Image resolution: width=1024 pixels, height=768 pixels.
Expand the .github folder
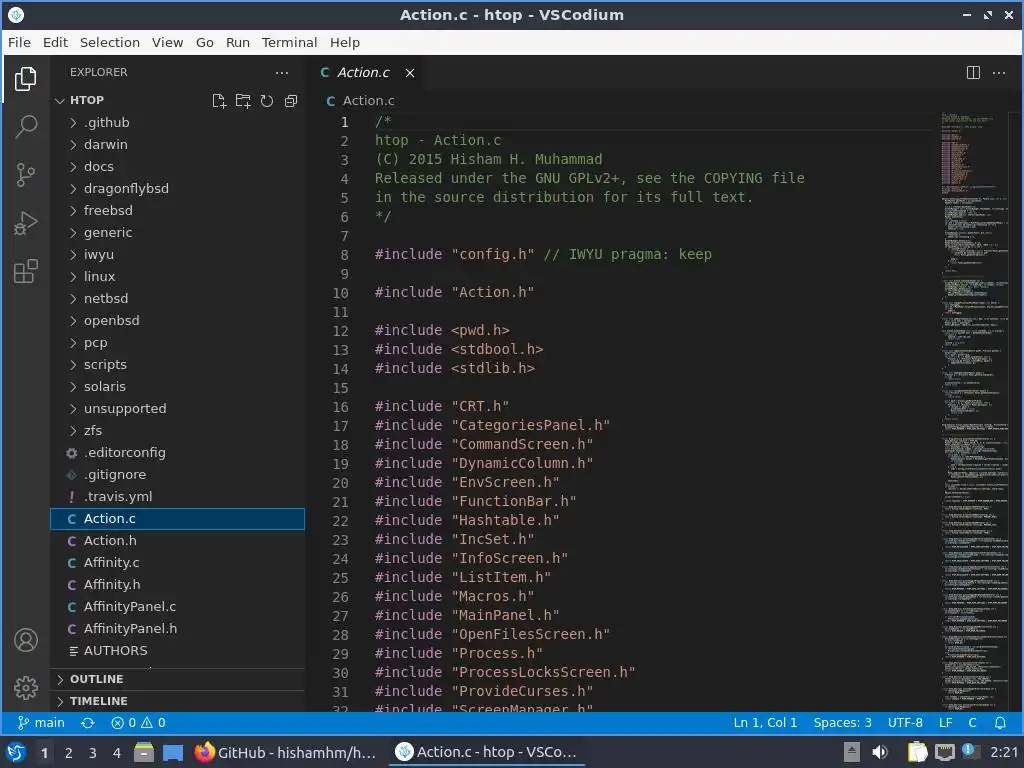177,123
